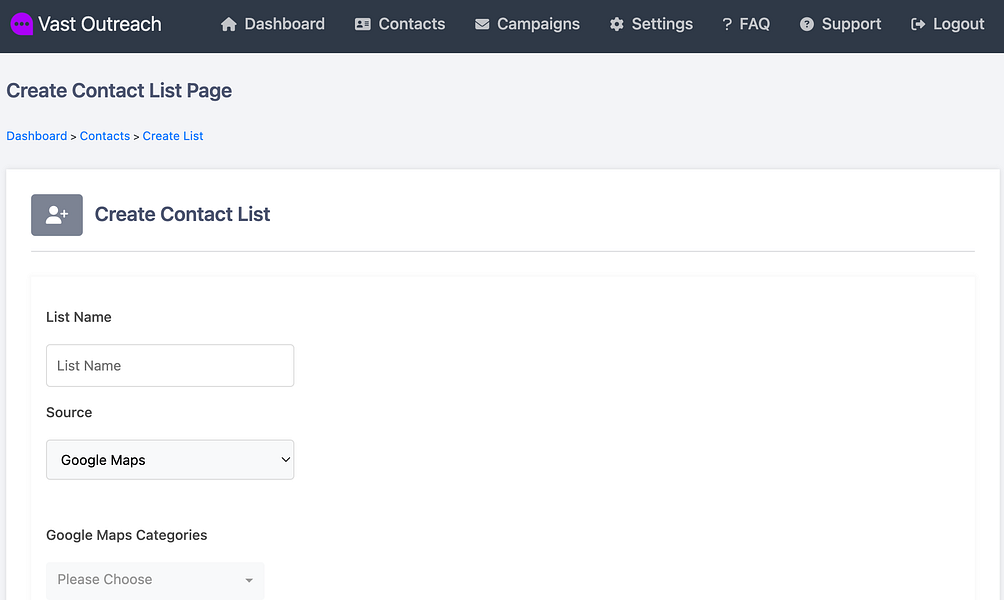Image resolution: width=1004 pixels, height=600 pixels.
Task: Follow the Contacts breadcrumb link
Action: (105, 136)
